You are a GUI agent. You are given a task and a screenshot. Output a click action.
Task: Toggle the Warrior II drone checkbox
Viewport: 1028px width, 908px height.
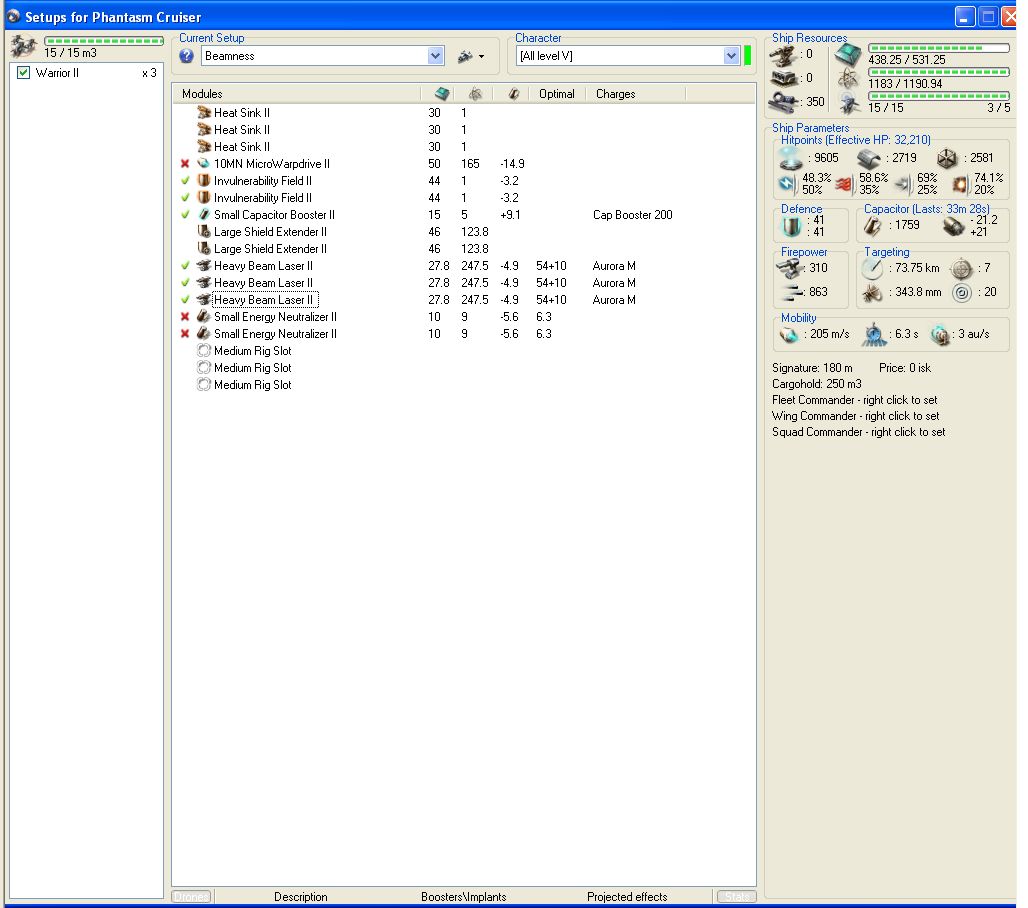pos(24,73)
